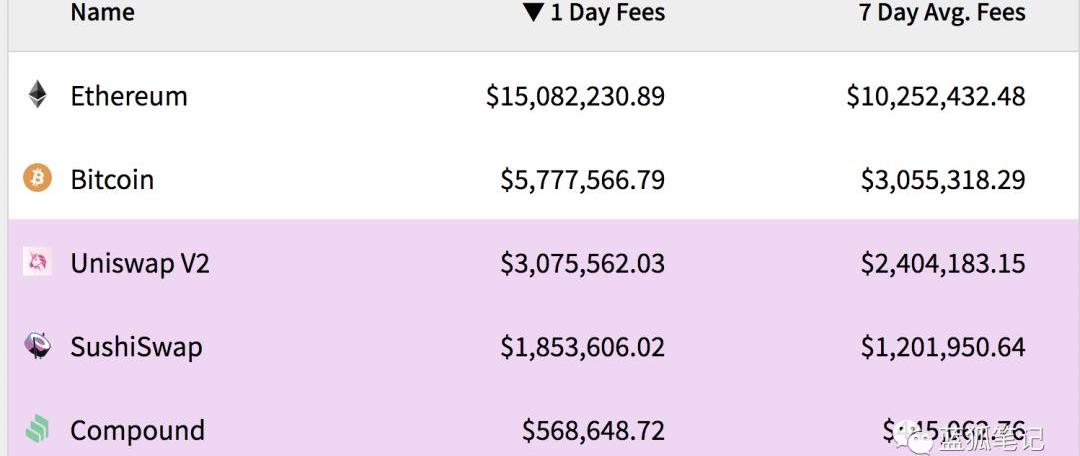This screenshot has height=456, width=1080.
Task: Click the SushiSwap logo icon
Action: (x=37, y=346)
